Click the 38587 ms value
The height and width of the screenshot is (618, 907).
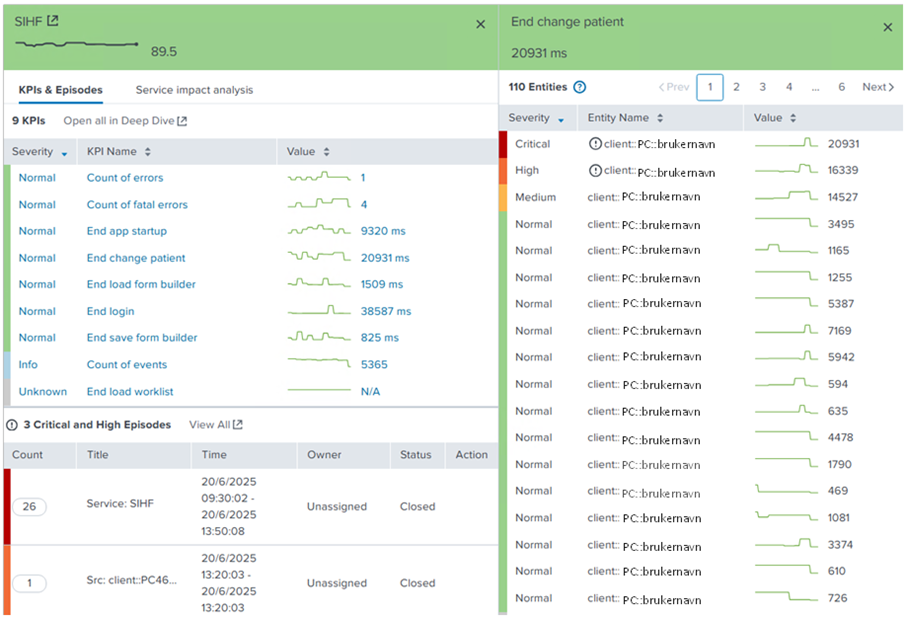click(x=386, y=311)
